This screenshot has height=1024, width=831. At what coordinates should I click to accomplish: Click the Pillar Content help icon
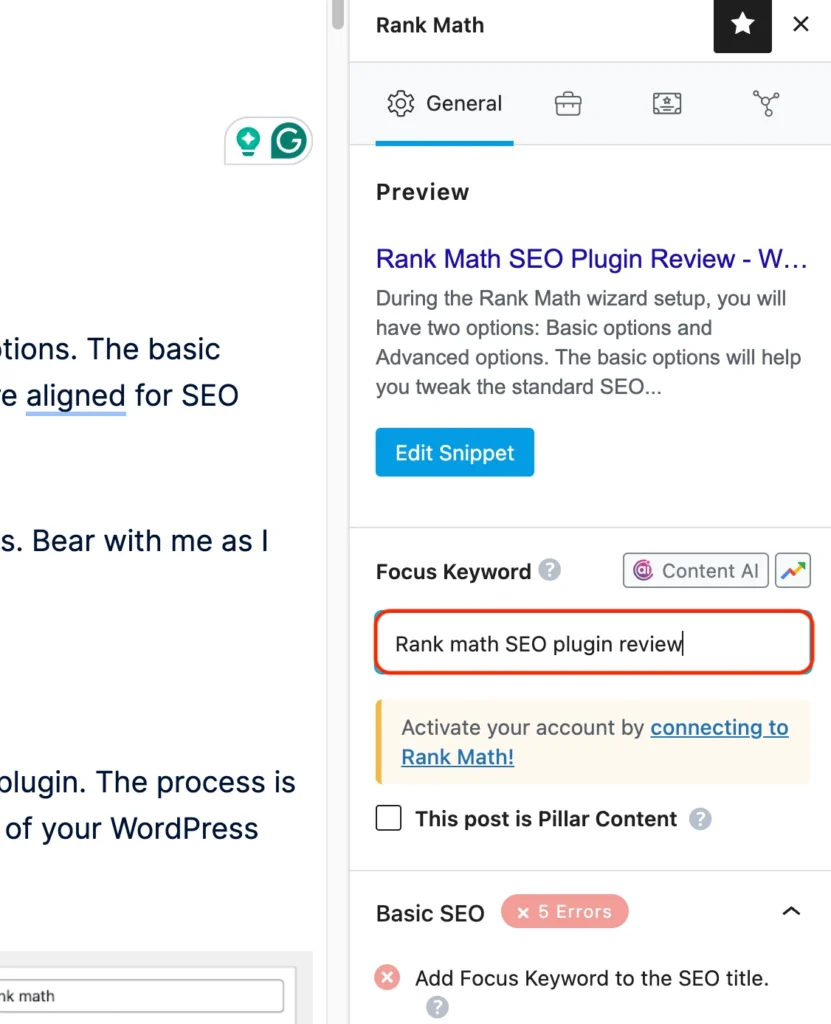coord(701,818)
